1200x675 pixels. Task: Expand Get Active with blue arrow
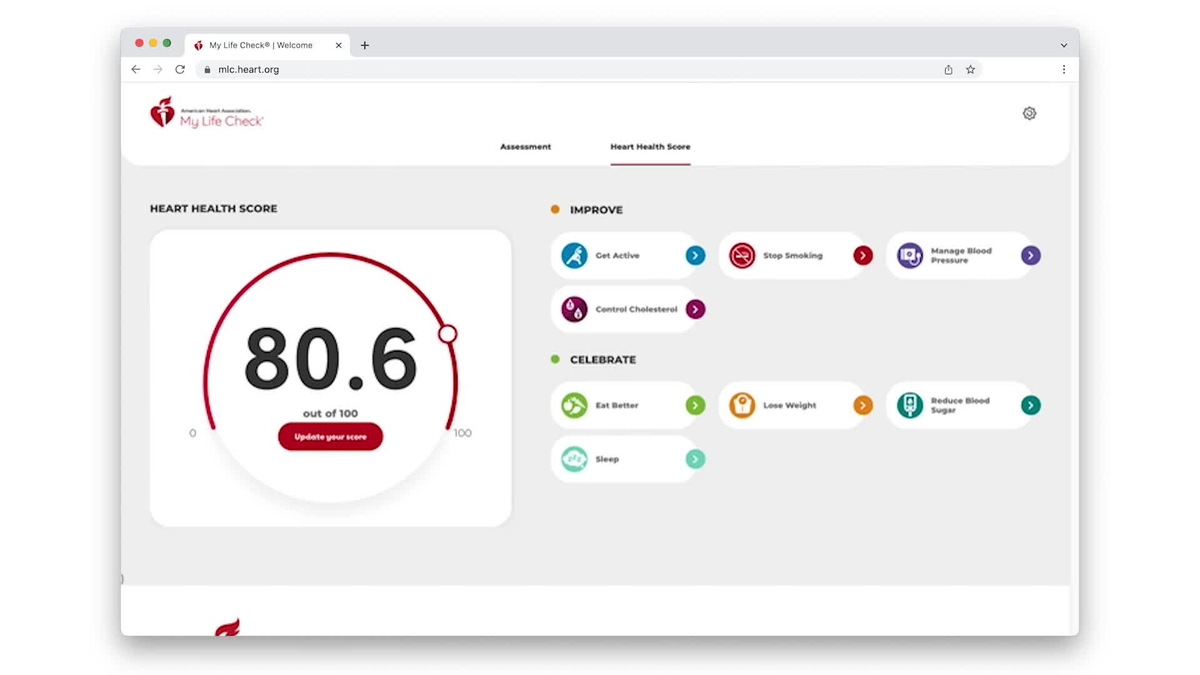[695, 255]
